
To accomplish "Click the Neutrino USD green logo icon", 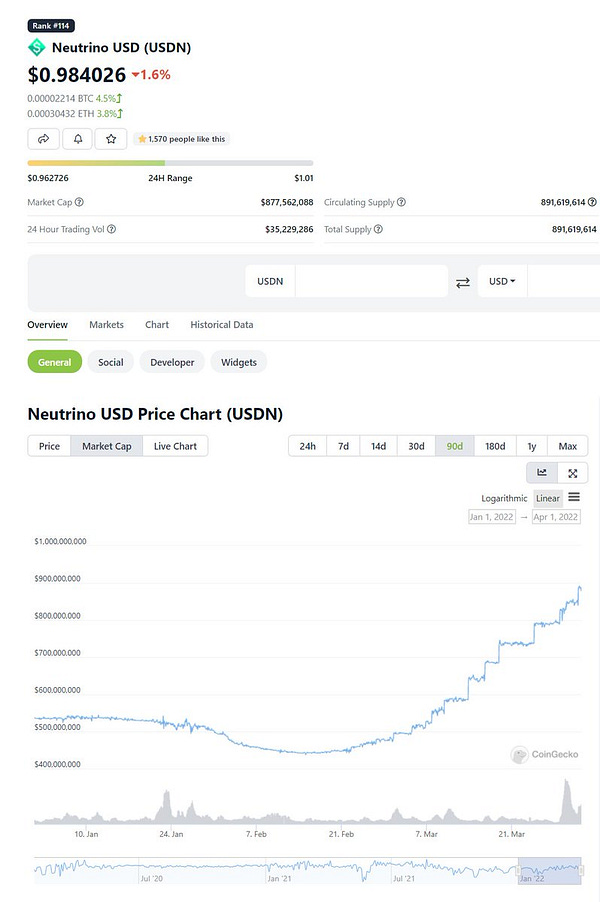I will (x=37, y=47).
